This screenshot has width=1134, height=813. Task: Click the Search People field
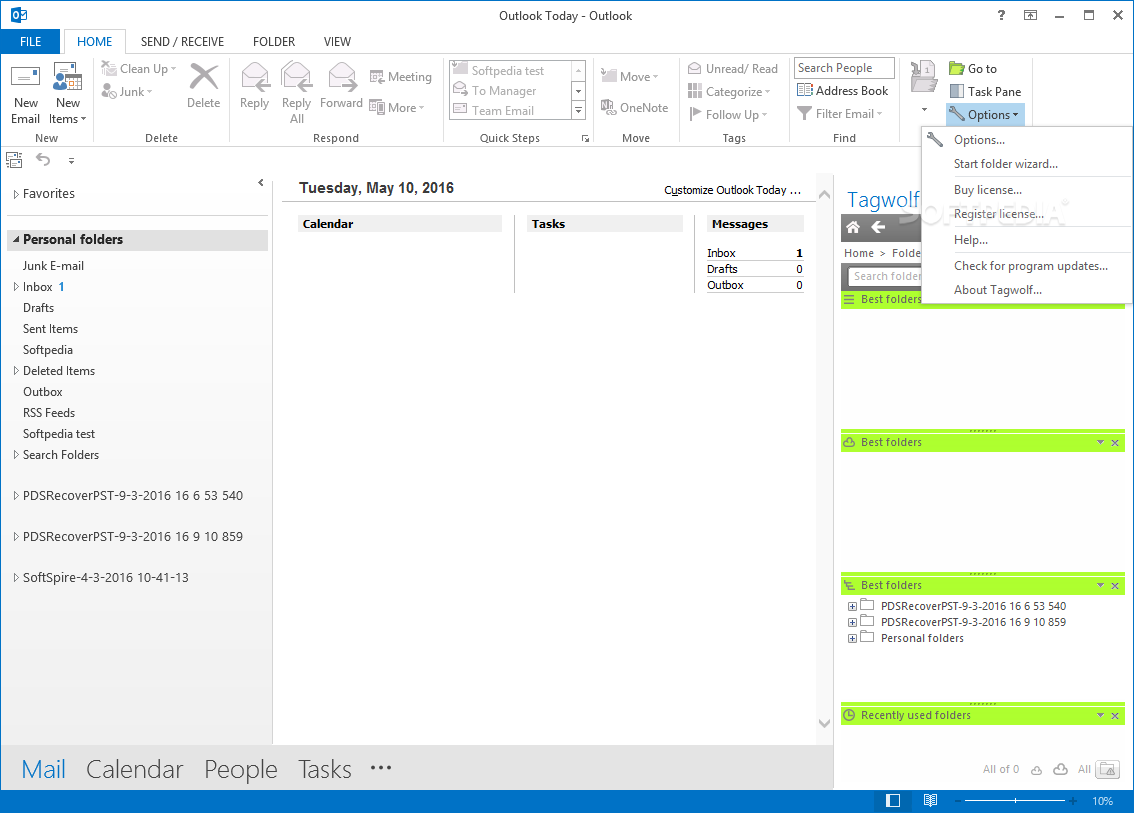[x=844, y=68]
